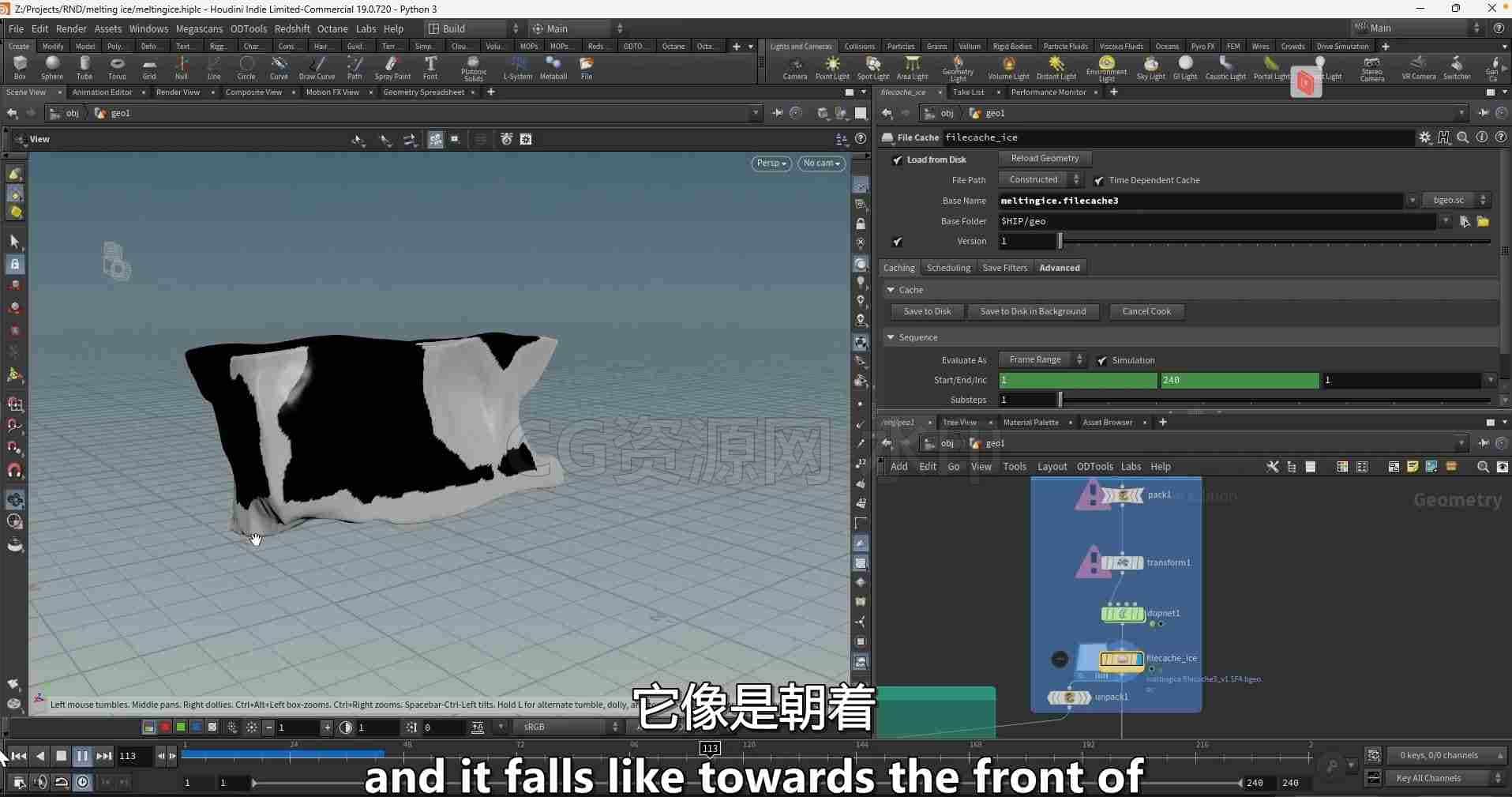Screen dimensions: 1512x797
Task: Click the Cancel Cook button
Action: click(1146, 312)
